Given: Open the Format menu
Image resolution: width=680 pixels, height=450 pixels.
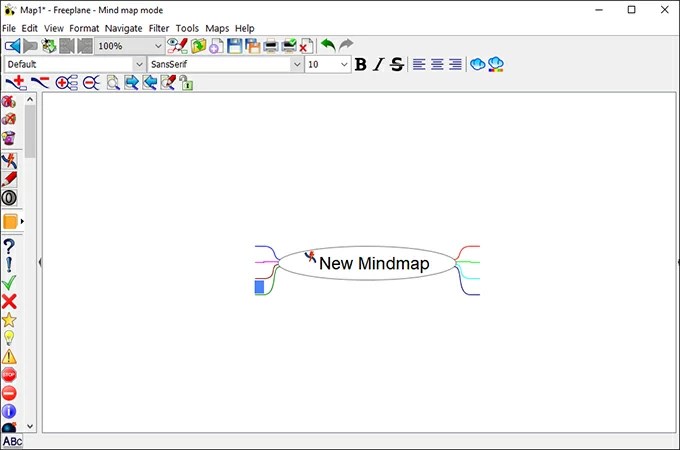Looking at the screenshot, I should (84, 29).
